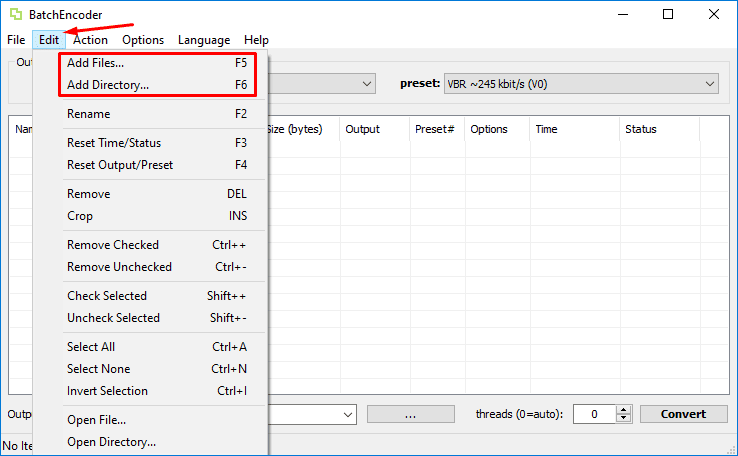Choose Open File... menu entry
Screen dimensions: 738x456
point(157,420)
